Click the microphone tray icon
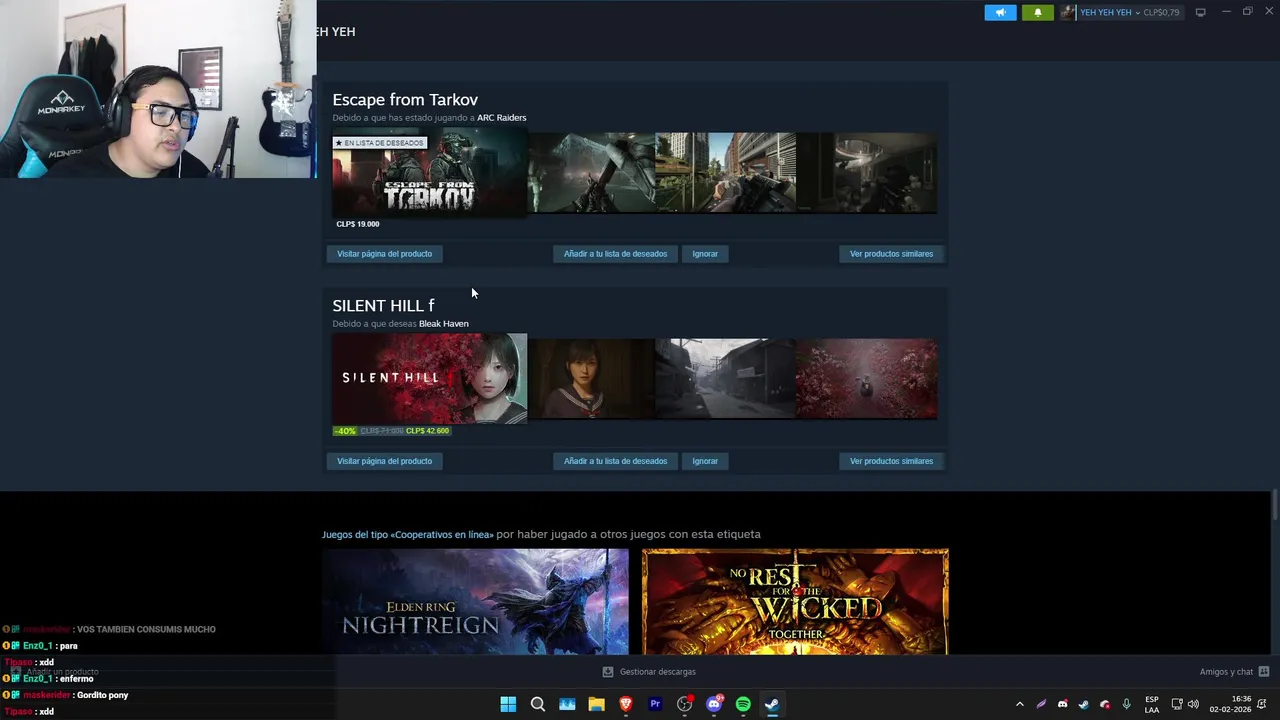 [x=1126, y=704]
